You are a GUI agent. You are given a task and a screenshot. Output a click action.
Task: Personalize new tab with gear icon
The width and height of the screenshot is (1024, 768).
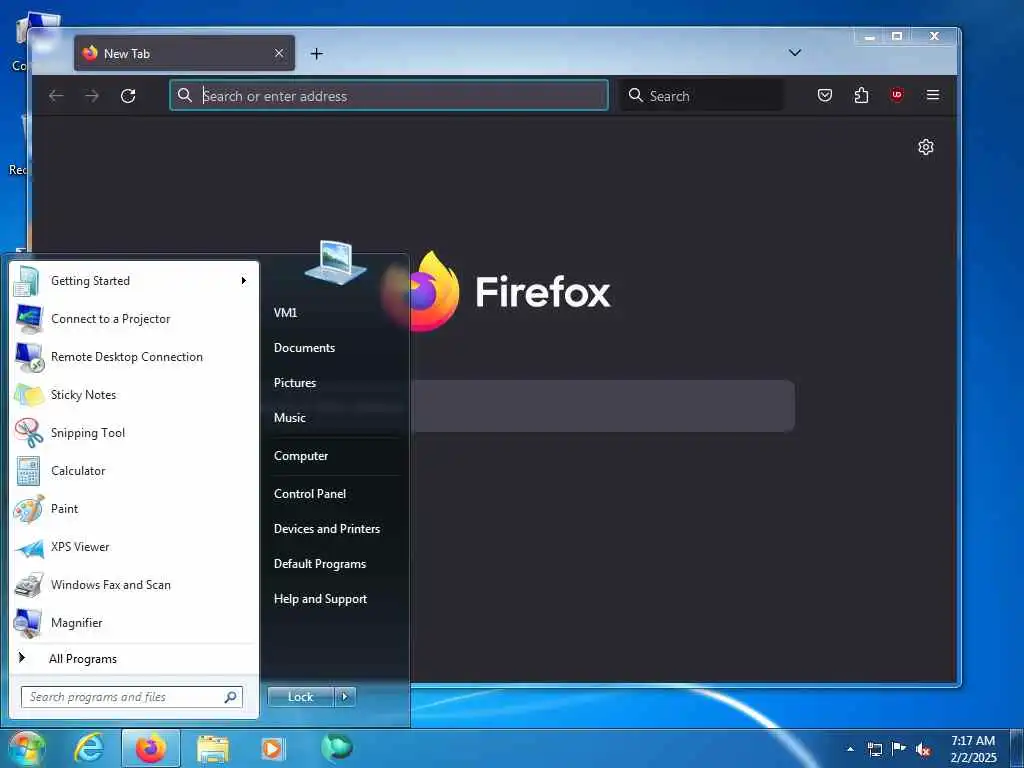pyautogui.click(x=925, y=147)
